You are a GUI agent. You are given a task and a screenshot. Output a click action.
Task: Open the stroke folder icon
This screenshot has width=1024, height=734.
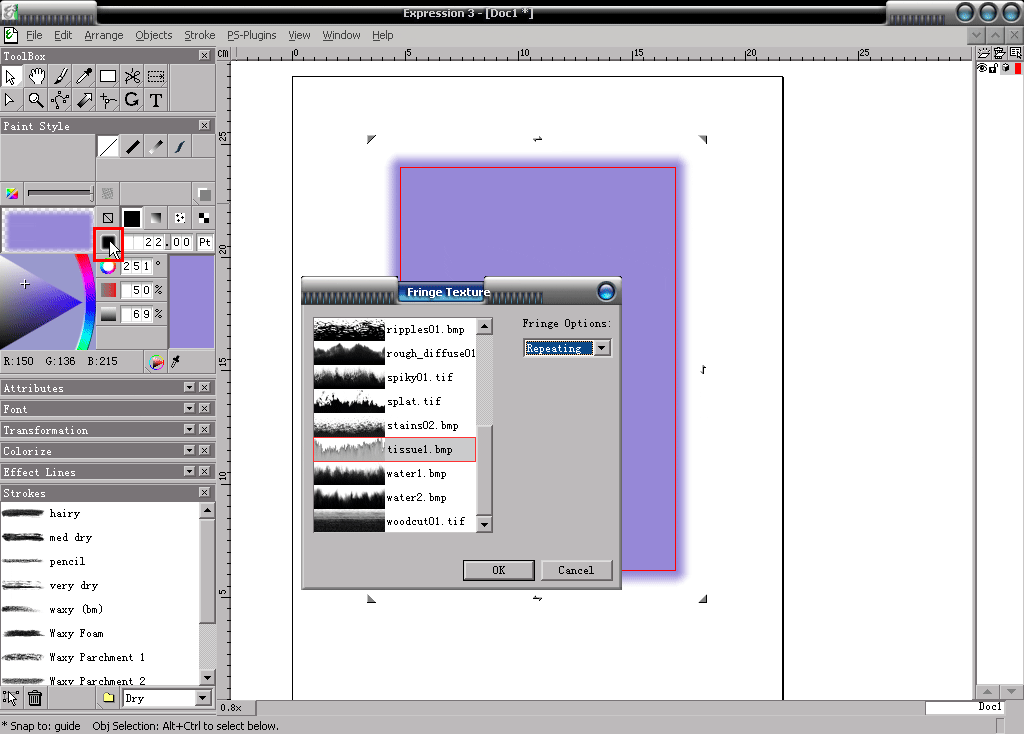point(108,698)
